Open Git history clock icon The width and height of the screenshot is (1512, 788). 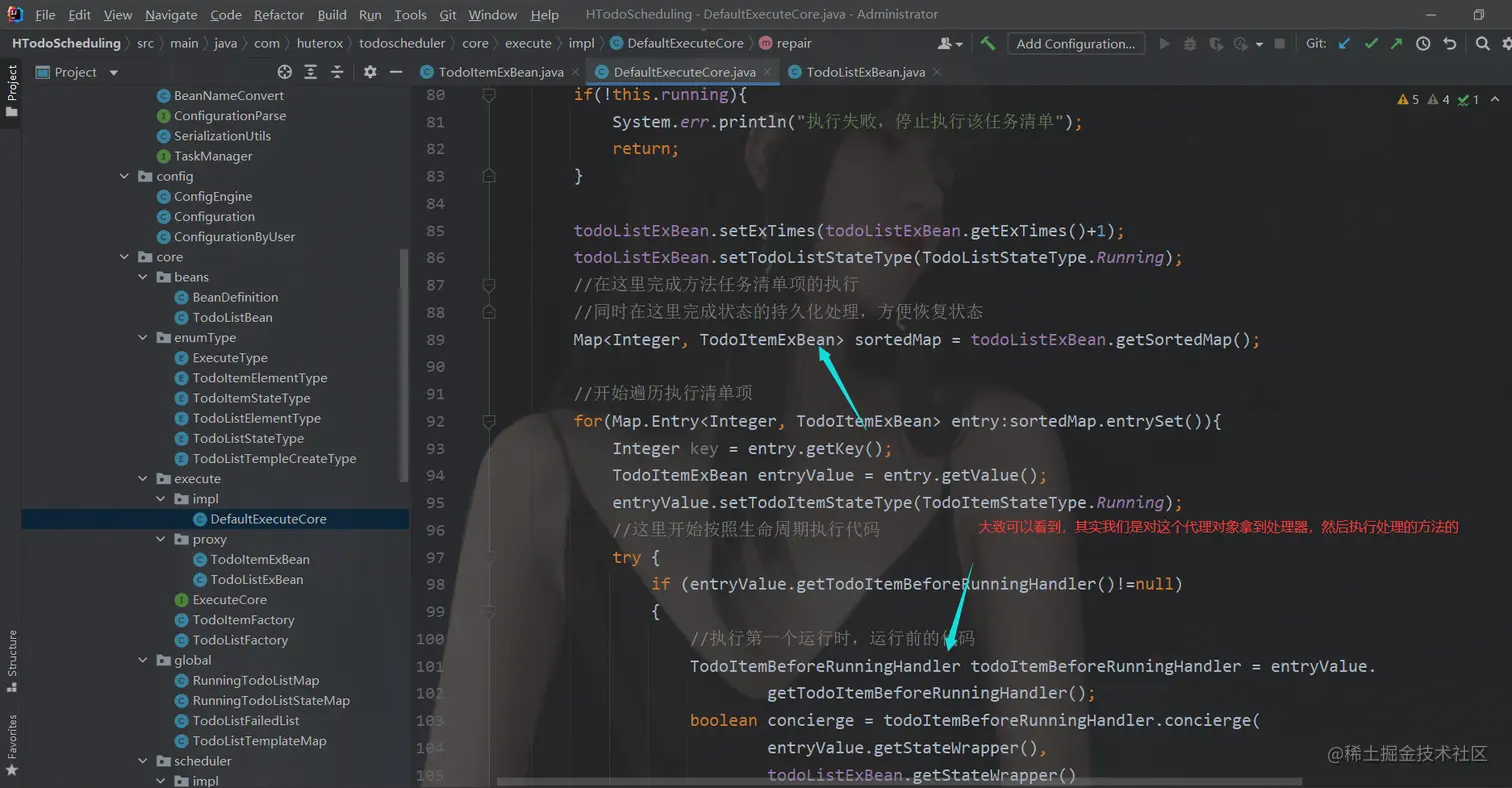[1422, 43]
